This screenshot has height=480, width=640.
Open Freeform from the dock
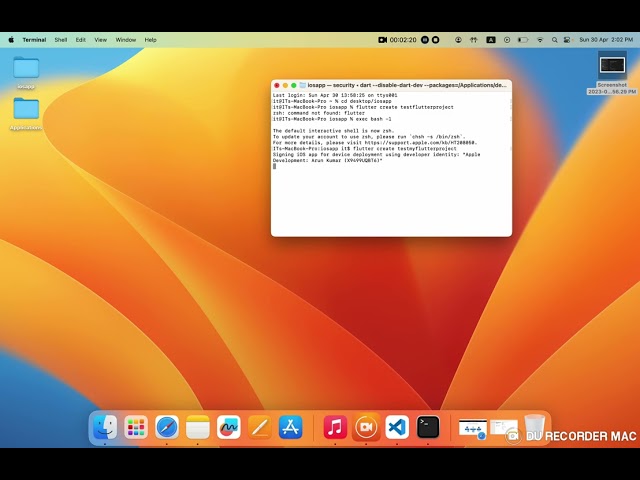tap(228, 427)
